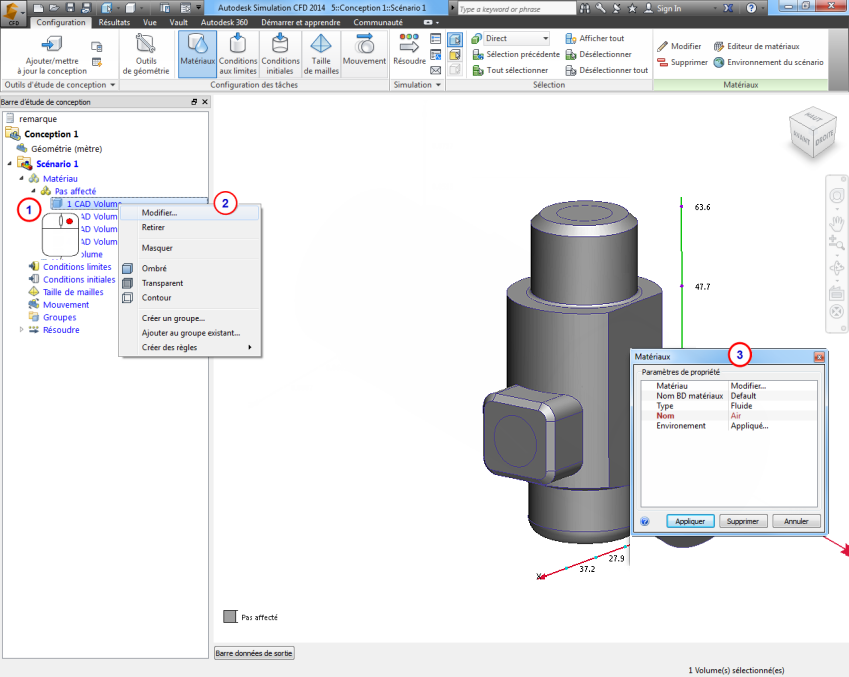Open Conditions aux limites task
Screen dimensions: 849x677
pyautogui.click(x=238, y=54)
